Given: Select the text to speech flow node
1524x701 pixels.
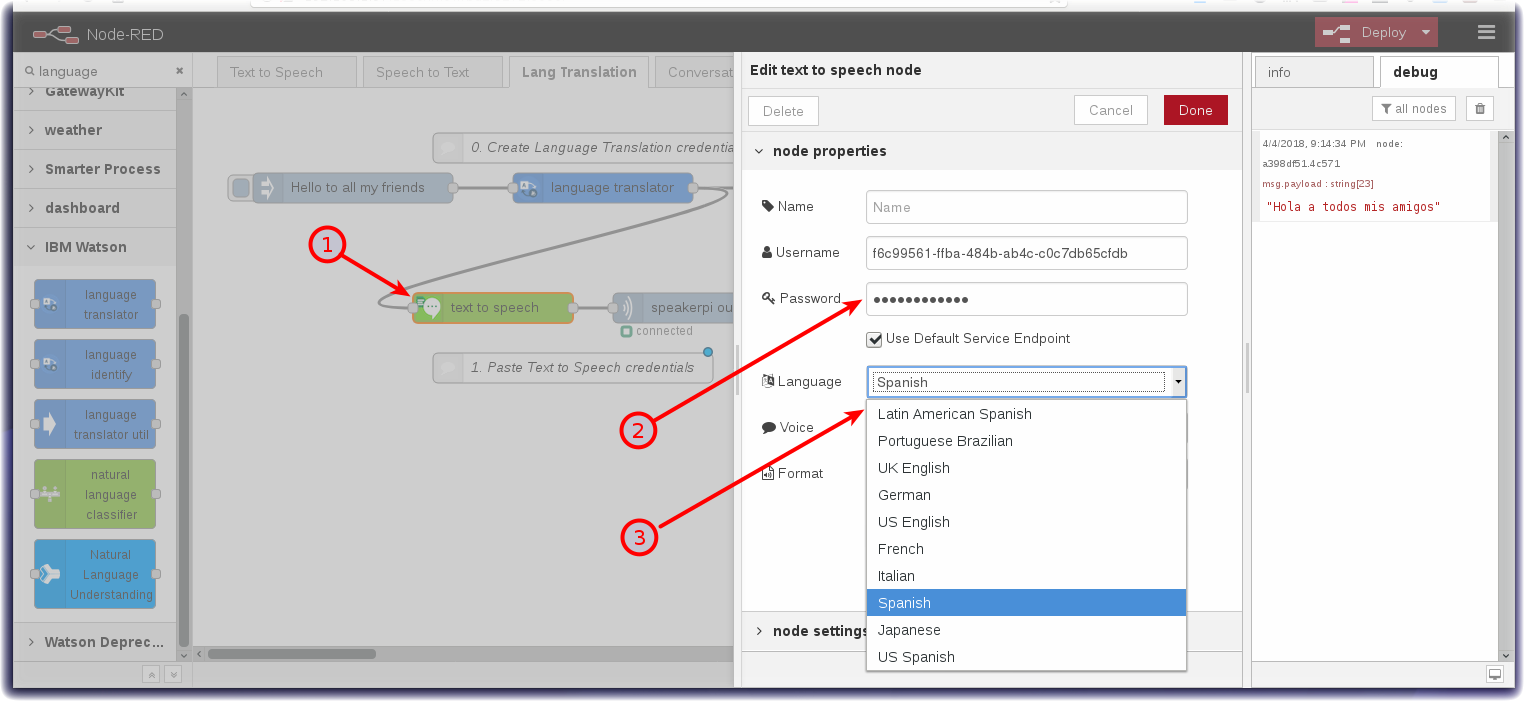Looking at the screenshot, I should pyautogui.click(x=493, y=308).
